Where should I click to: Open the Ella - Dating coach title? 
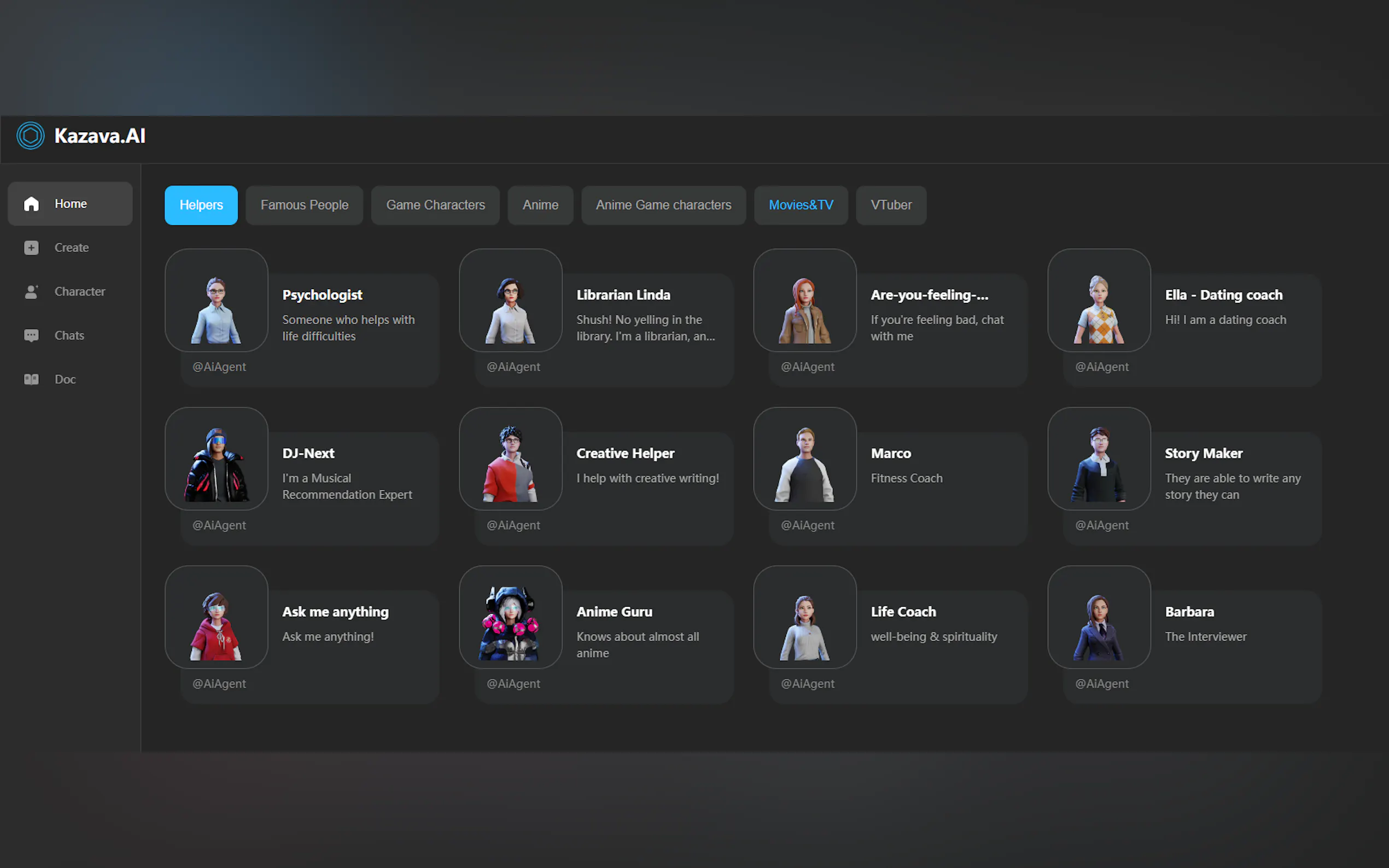tap(1223, 295)
